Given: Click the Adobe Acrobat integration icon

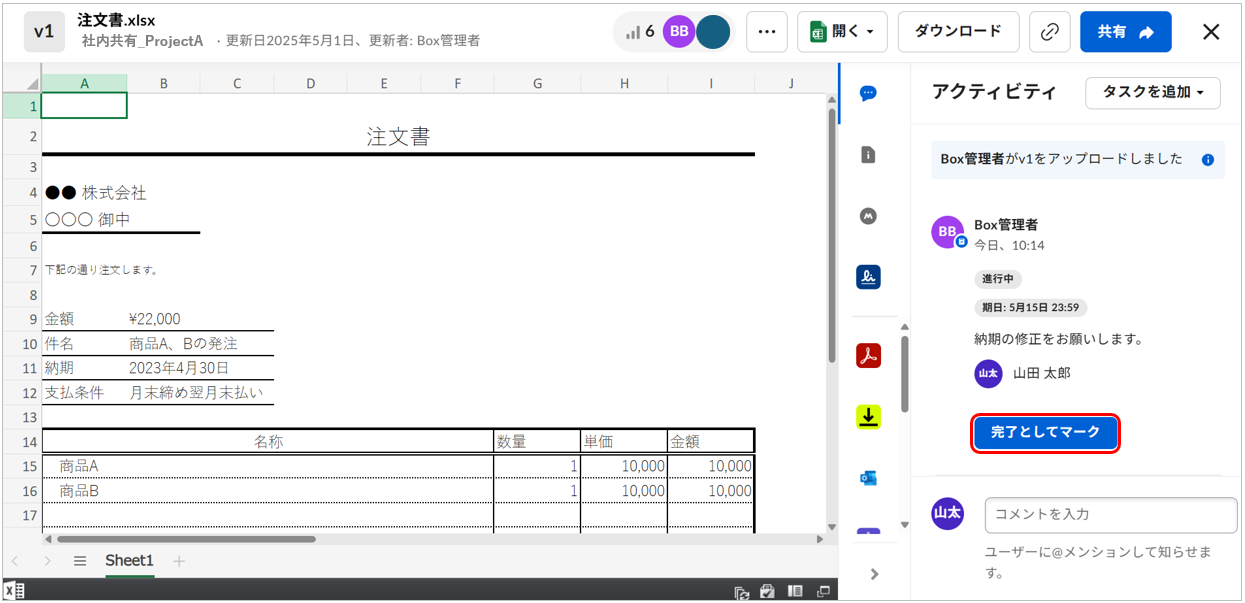Looking at the screenshot, I should tap(868, 355).
